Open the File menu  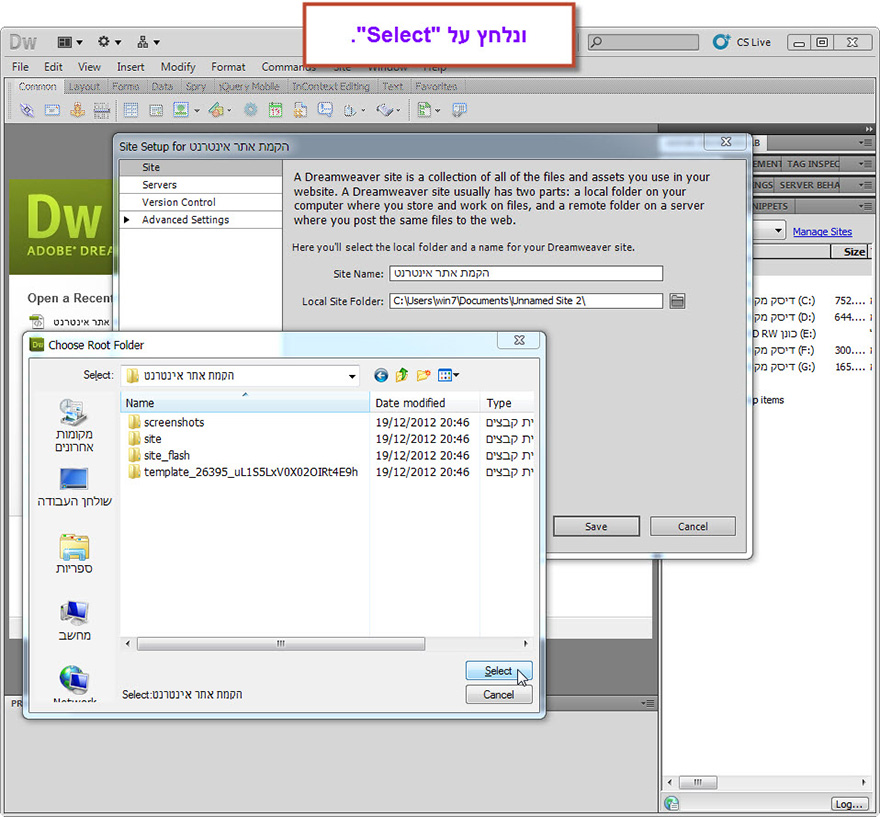point(20,67)
